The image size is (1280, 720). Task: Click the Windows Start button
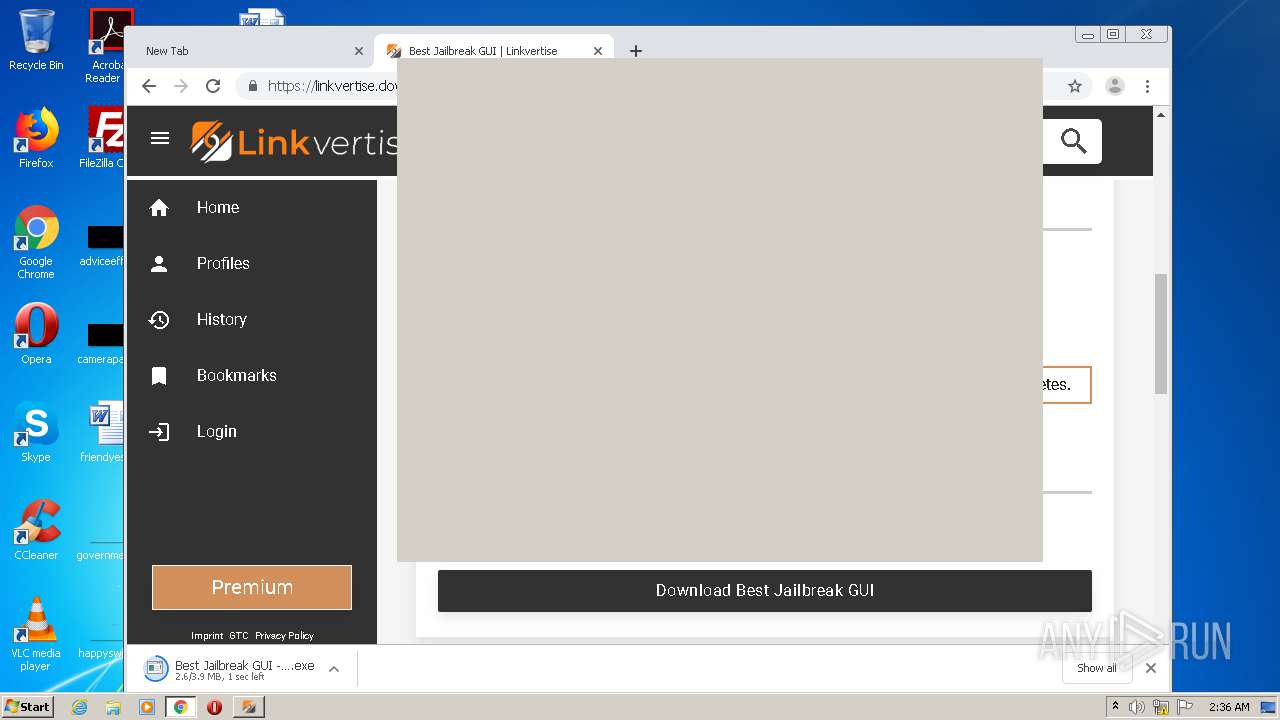27,706
